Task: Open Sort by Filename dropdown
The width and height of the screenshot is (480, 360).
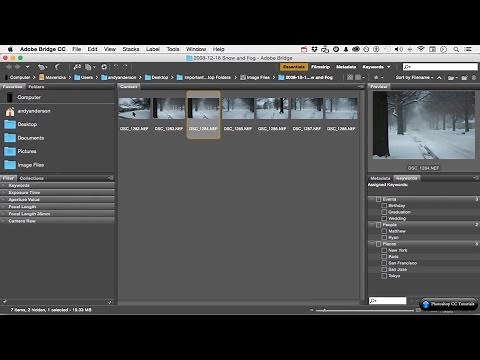Action: pos(415,77)
